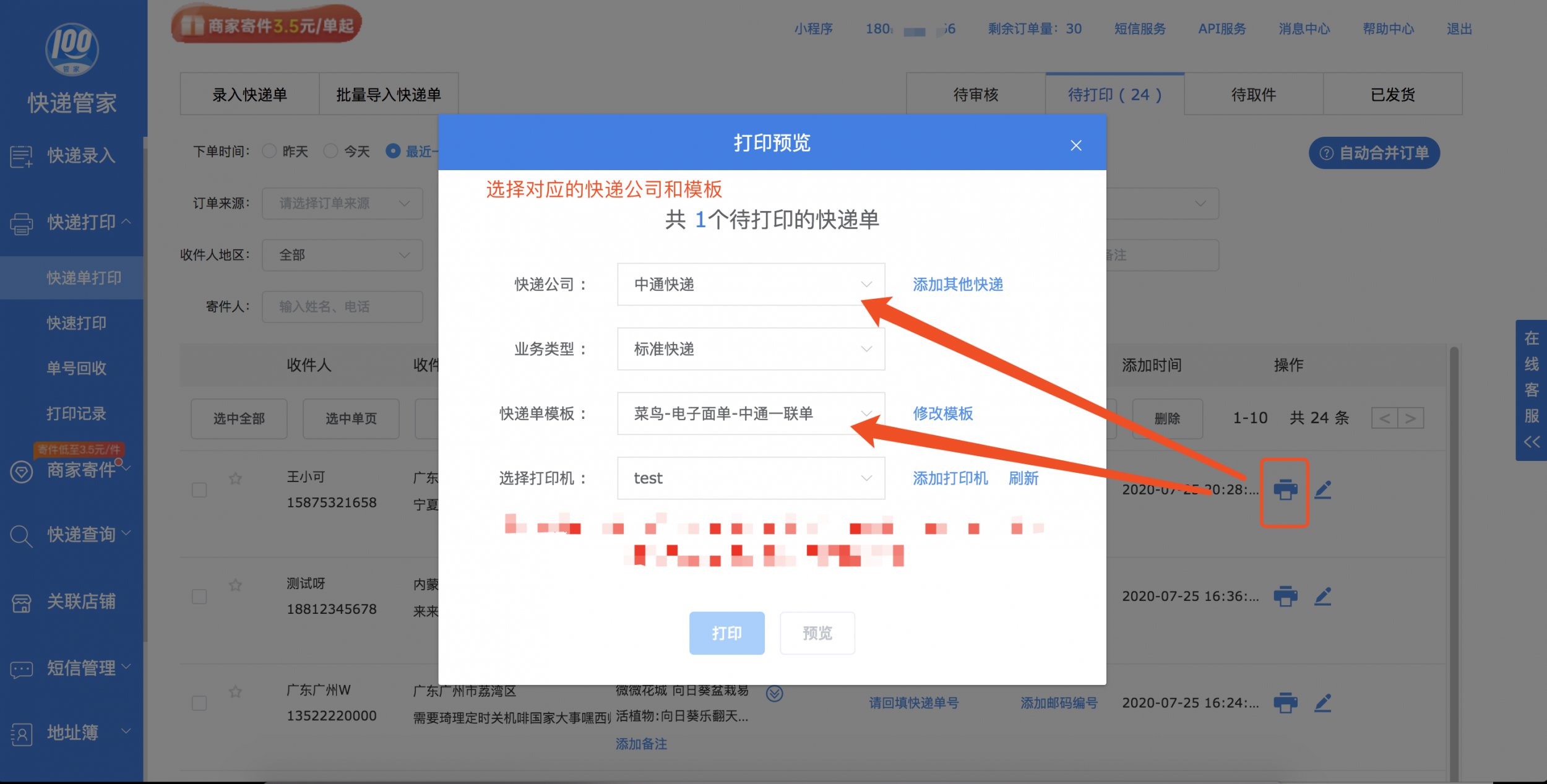1547x784 pixels.
Task: Open the 订单来源 dropdown
Action: pos(342,203)
